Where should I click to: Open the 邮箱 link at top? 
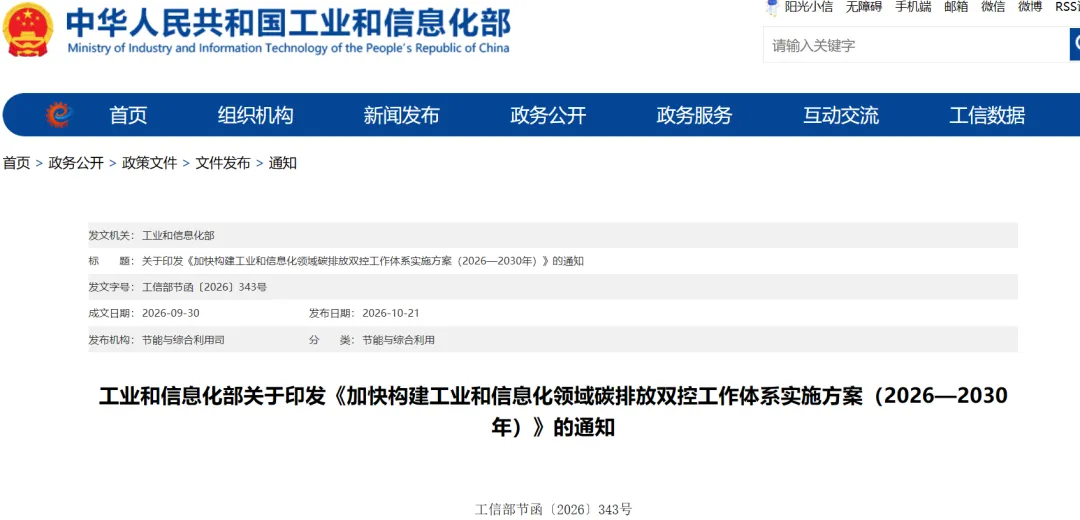956,7
